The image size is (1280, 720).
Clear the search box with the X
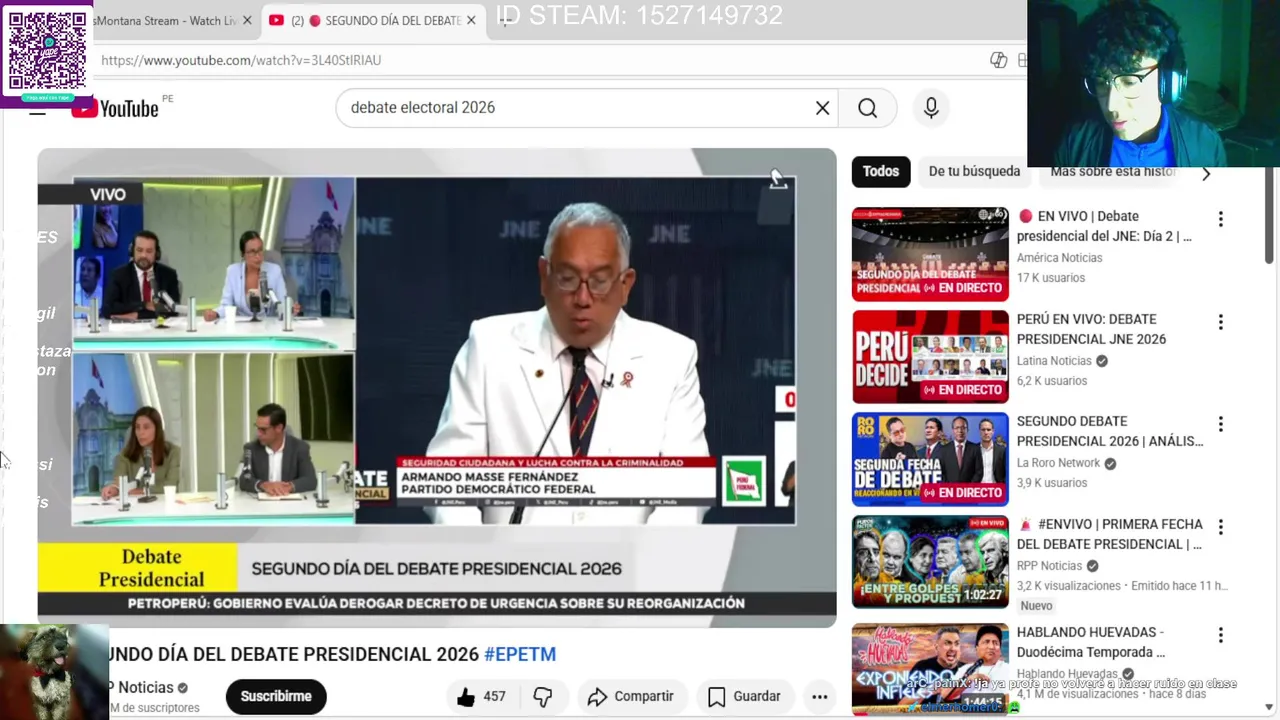point(822,108)
